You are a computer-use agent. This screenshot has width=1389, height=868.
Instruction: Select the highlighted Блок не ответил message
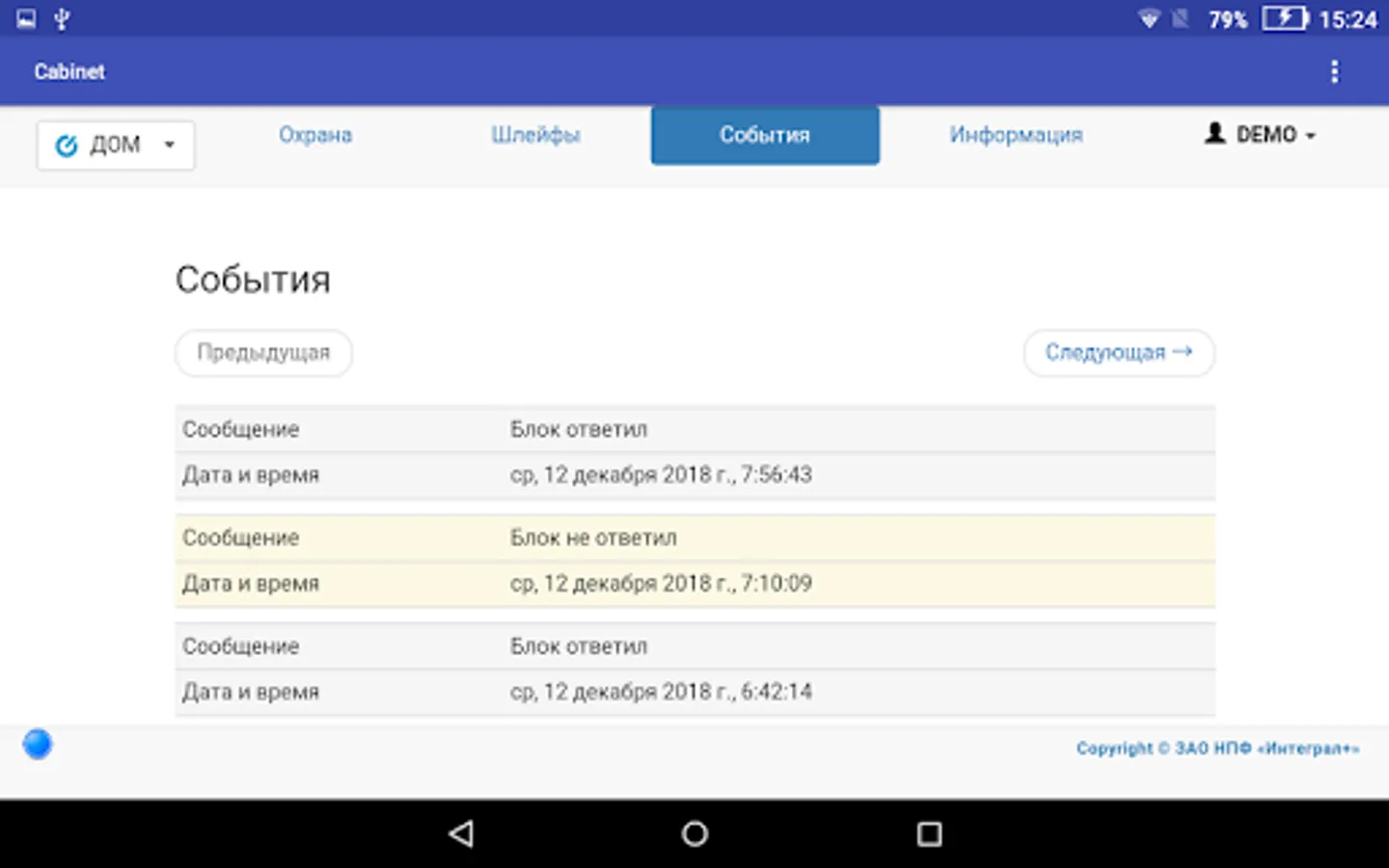pyautogui.click(x=593, y=537)
